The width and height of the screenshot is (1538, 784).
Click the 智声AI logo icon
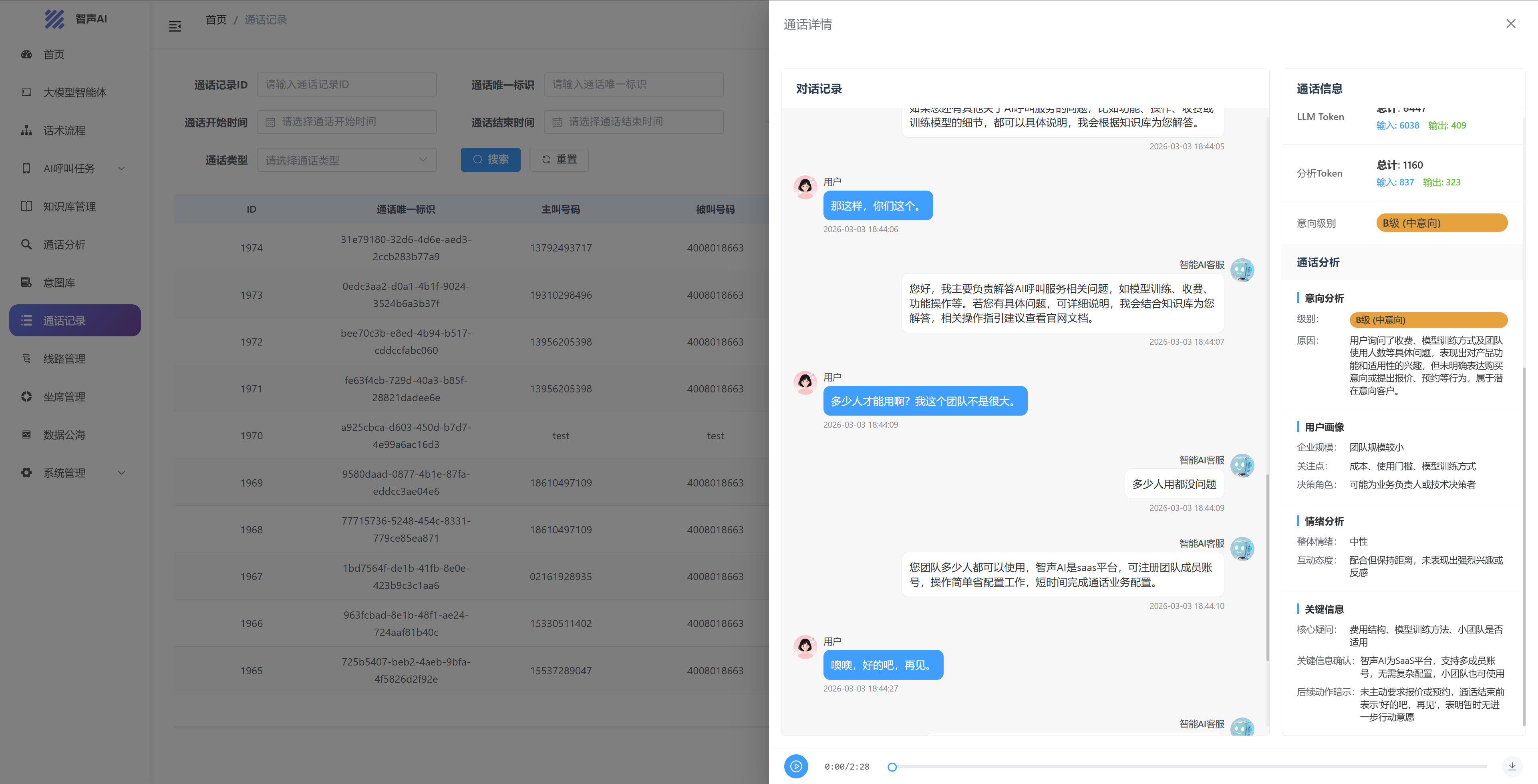[x=54, y=19]
